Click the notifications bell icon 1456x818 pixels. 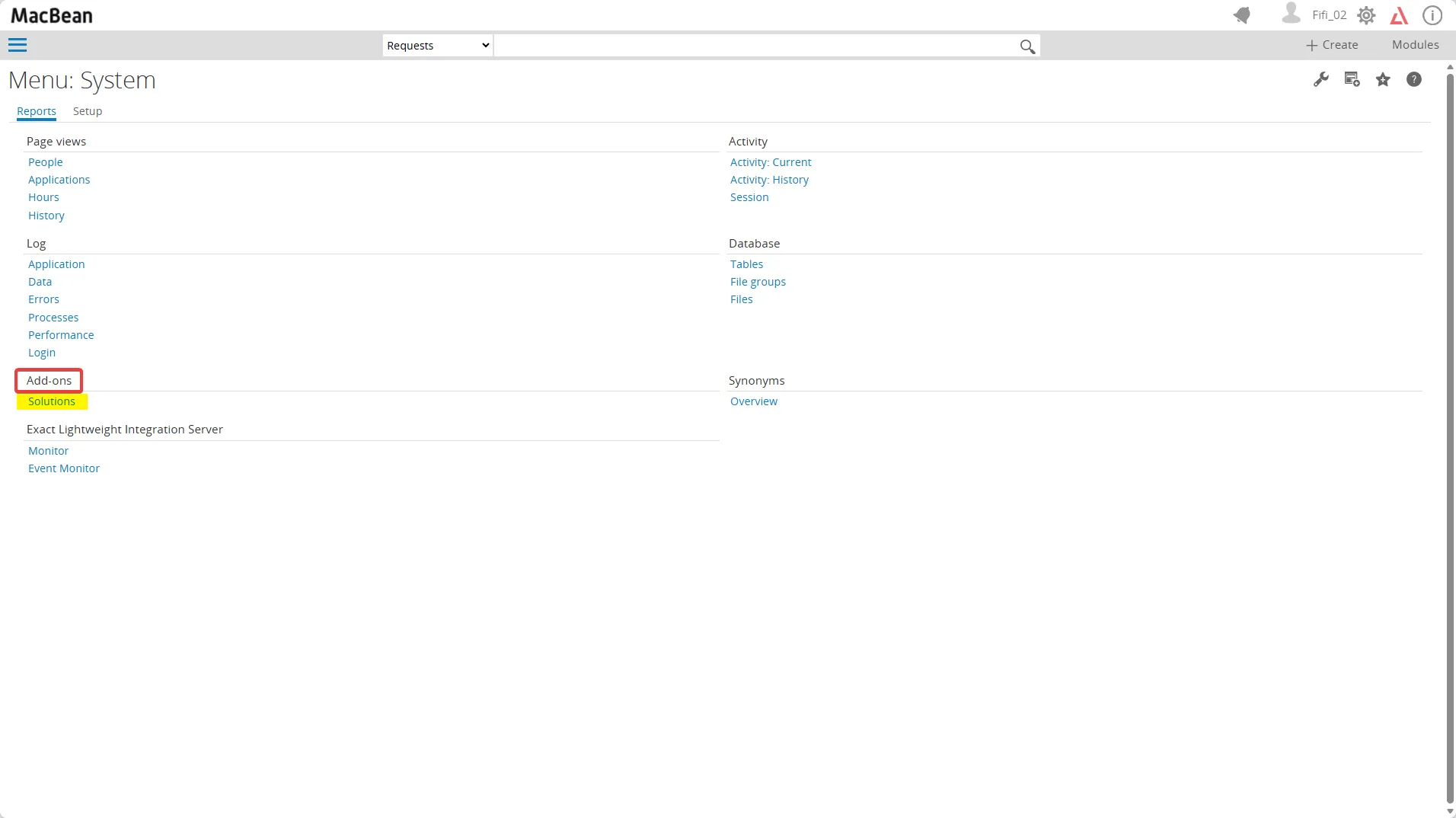(1242, 15)
